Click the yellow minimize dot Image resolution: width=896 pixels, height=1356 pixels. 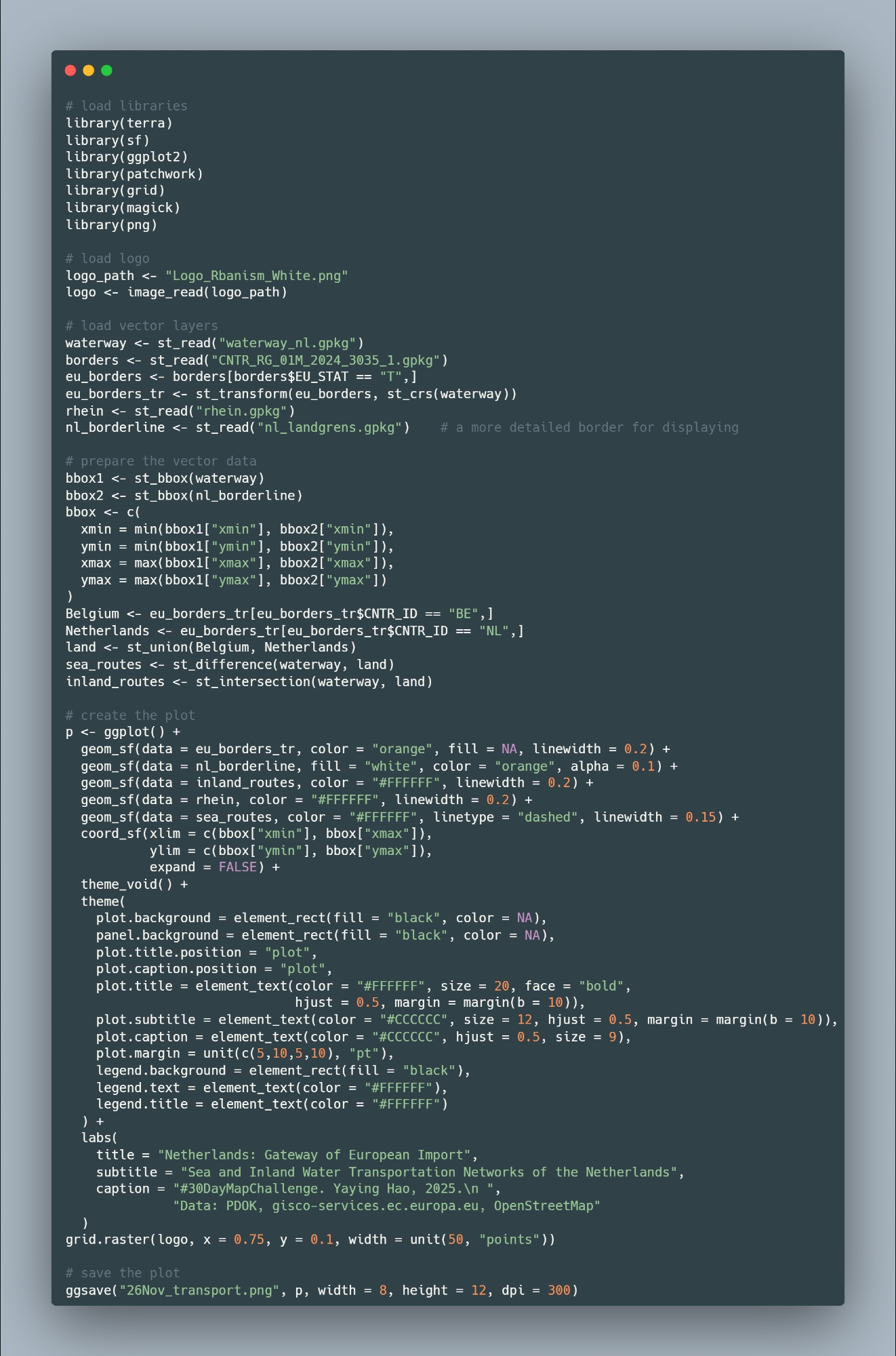click(x=88, y=71)
